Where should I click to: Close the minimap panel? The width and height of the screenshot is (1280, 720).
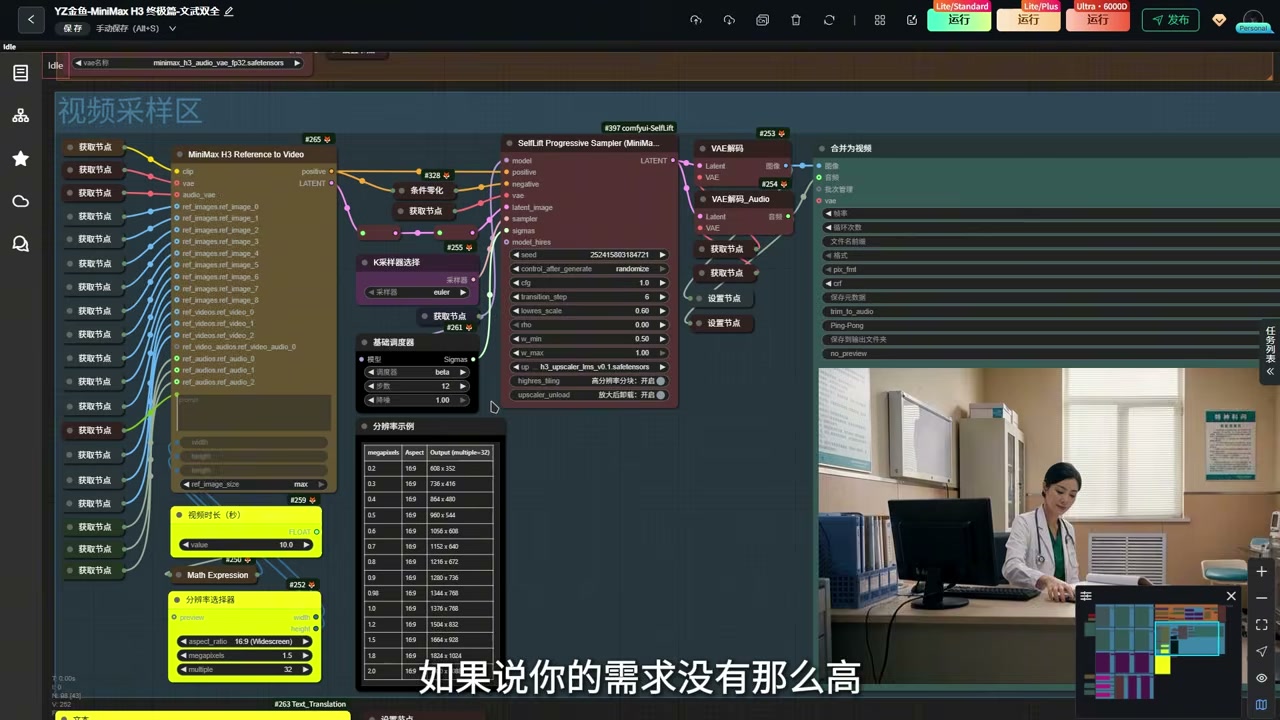point(1231,597)
